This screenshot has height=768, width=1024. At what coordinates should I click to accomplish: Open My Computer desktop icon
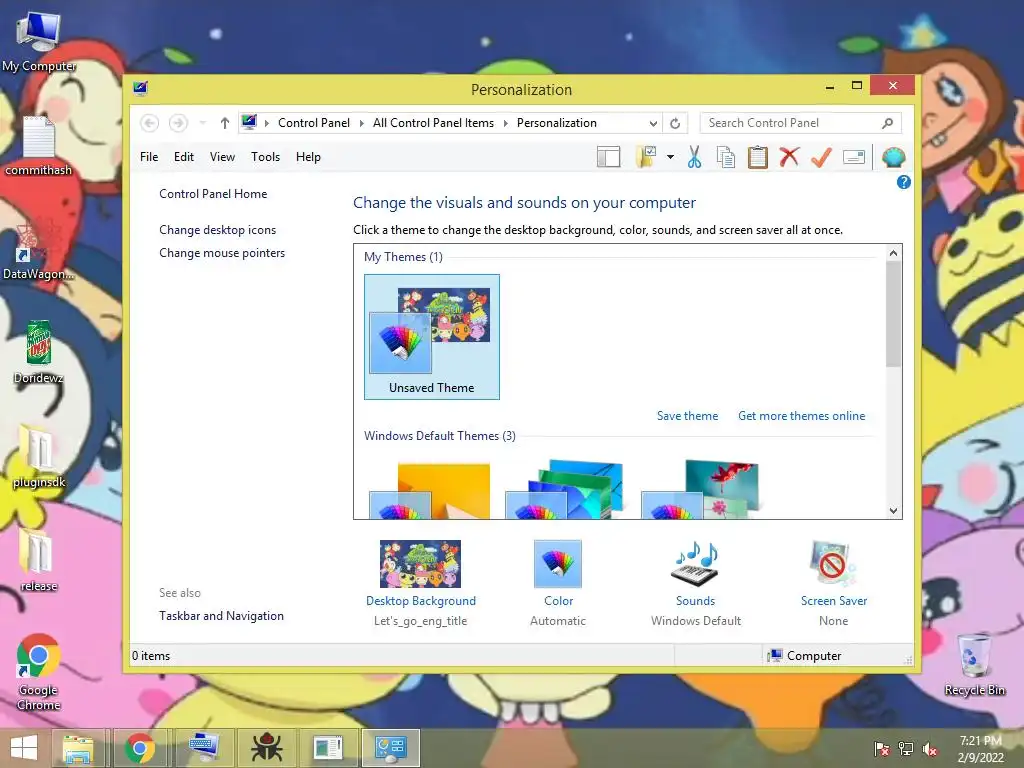39,41
